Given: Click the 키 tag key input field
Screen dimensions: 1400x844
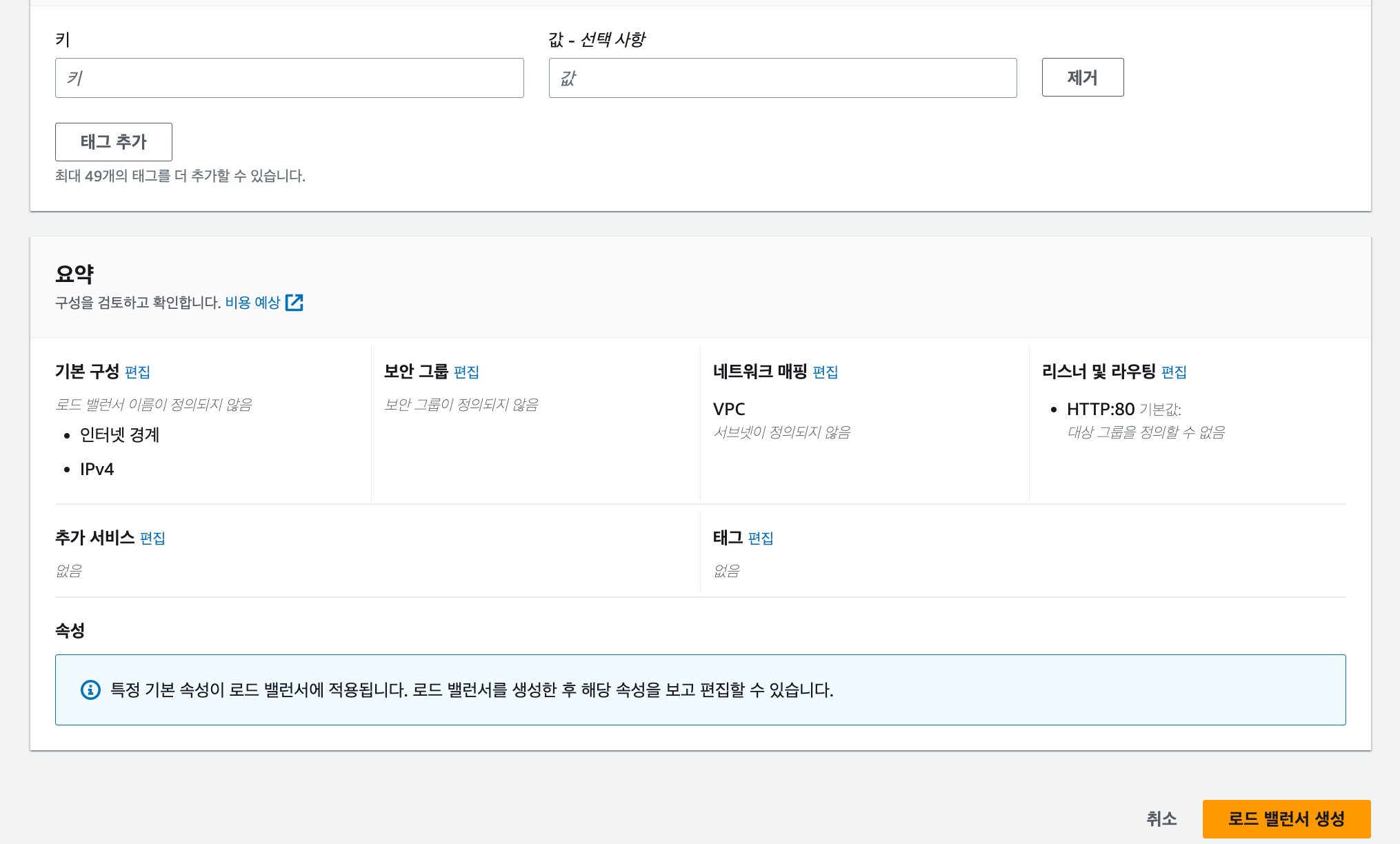Looking at the screenshot, I should [x=289, y=78].
